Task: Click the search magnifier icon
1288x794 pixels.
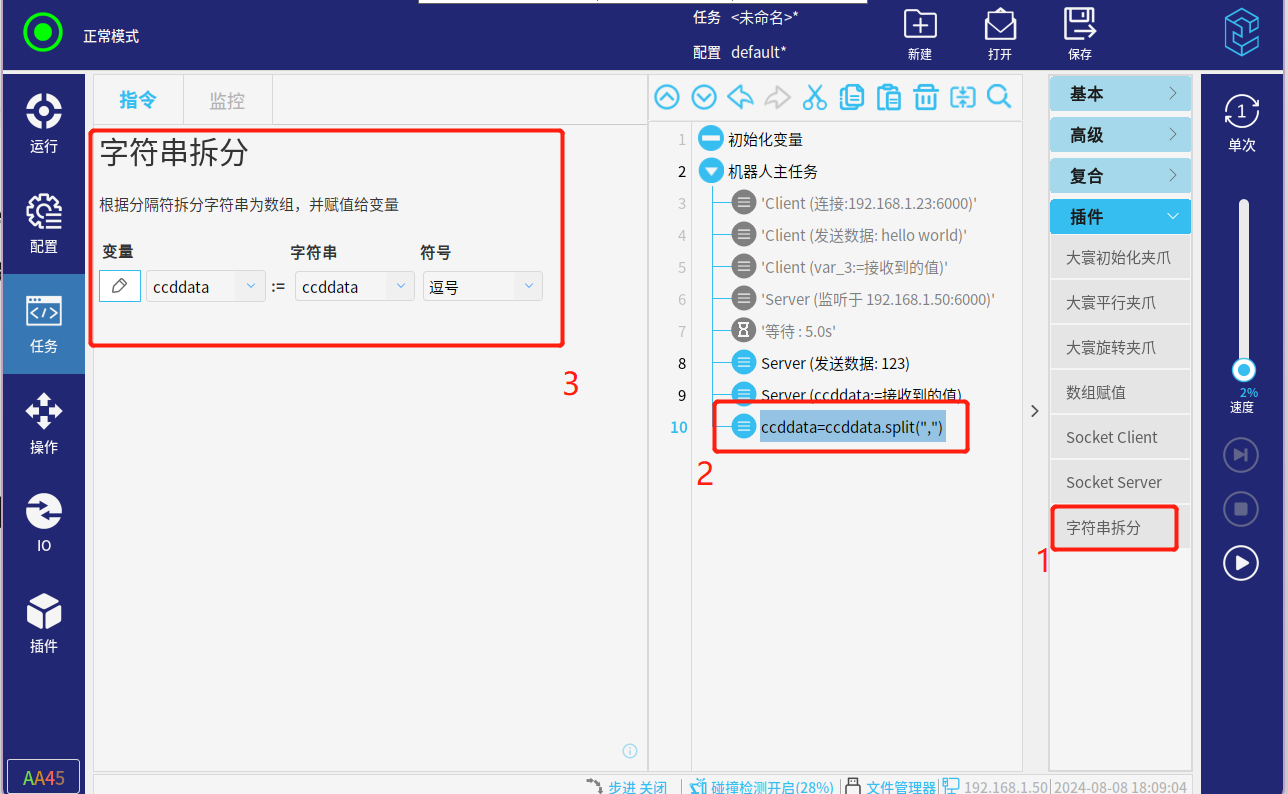Action: [999, 97]
